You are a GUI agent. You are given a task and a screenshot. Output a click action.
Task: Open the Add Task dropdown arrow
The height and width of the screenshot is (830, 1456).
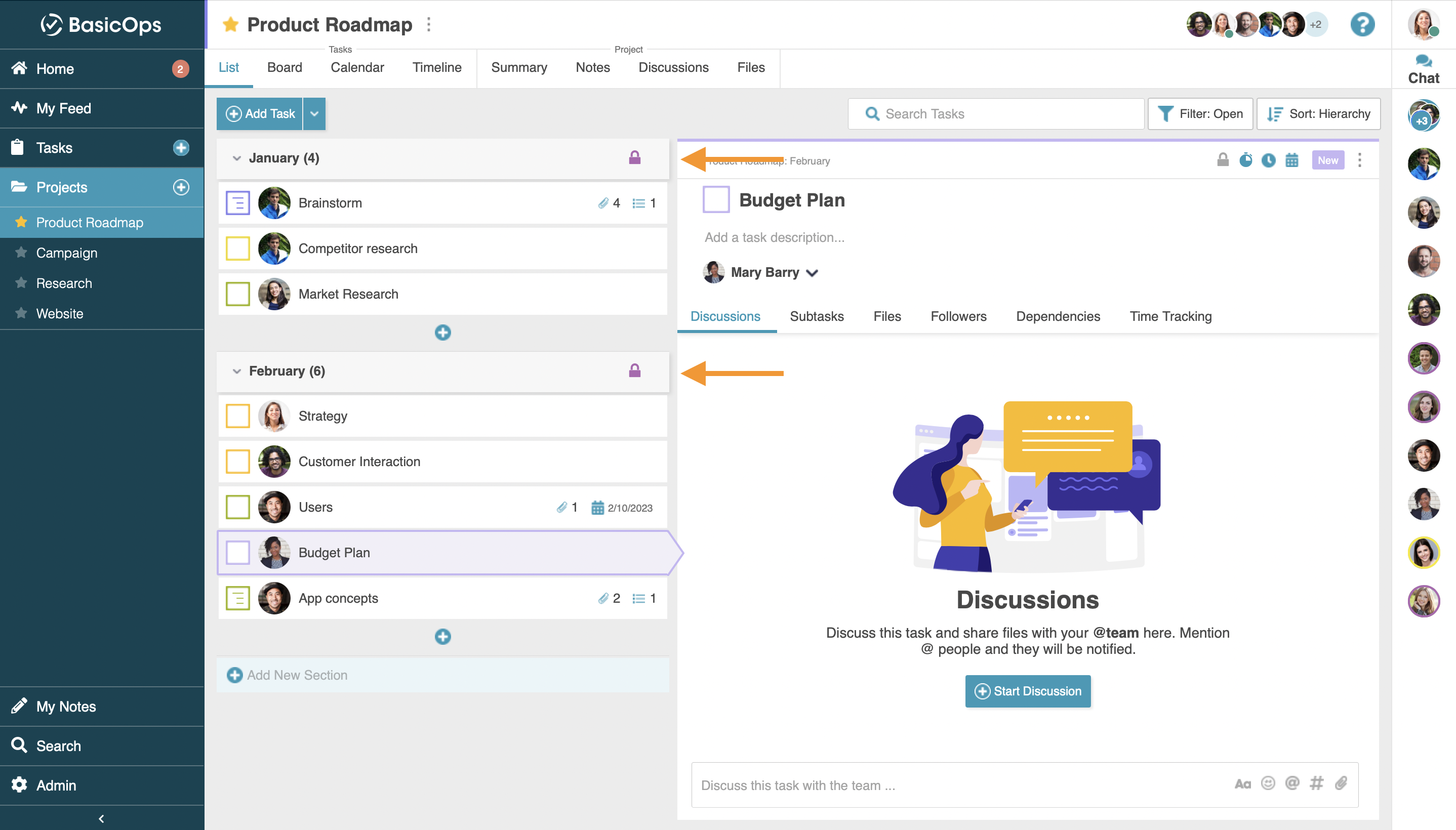[314, 113]
